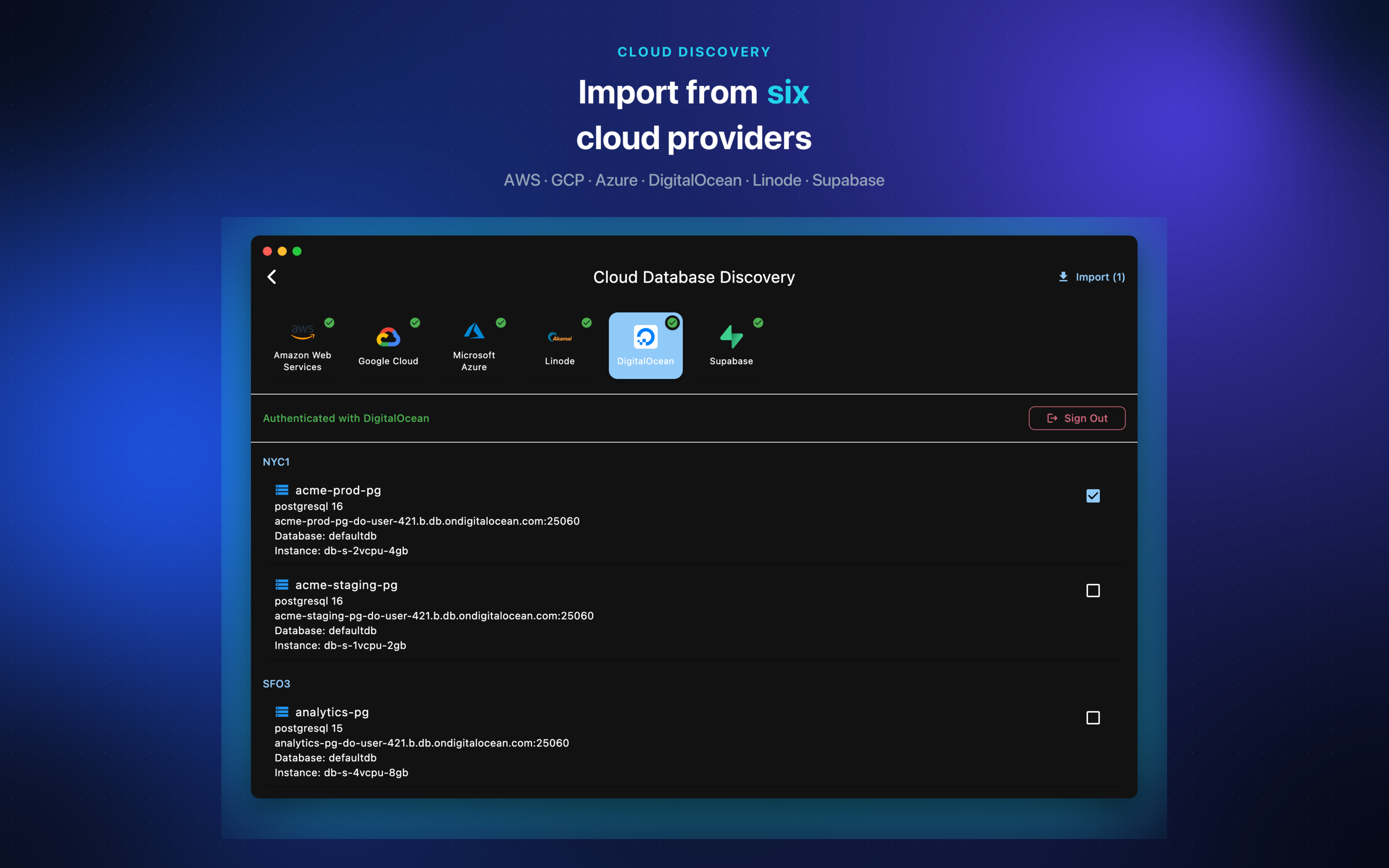Click the 'Cloud Database Discovery' window title

pos(694,277)
